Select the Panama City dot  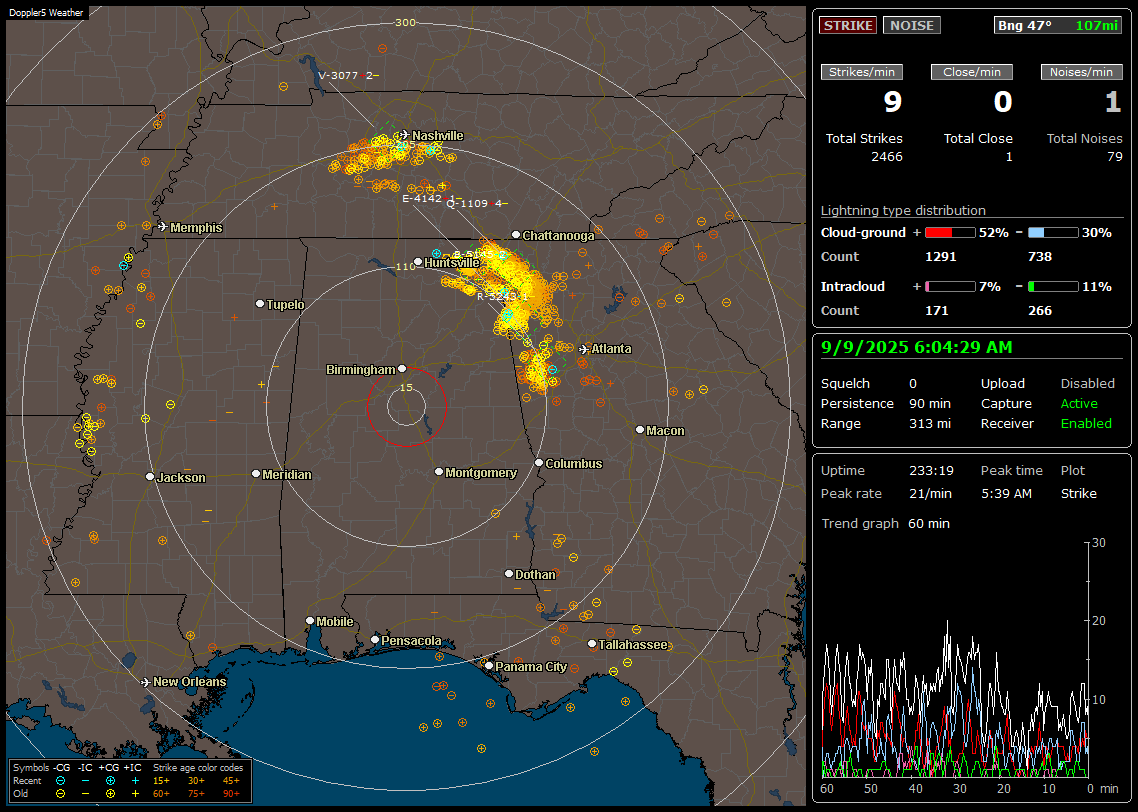pyautogui.click(x=488, y=665)
